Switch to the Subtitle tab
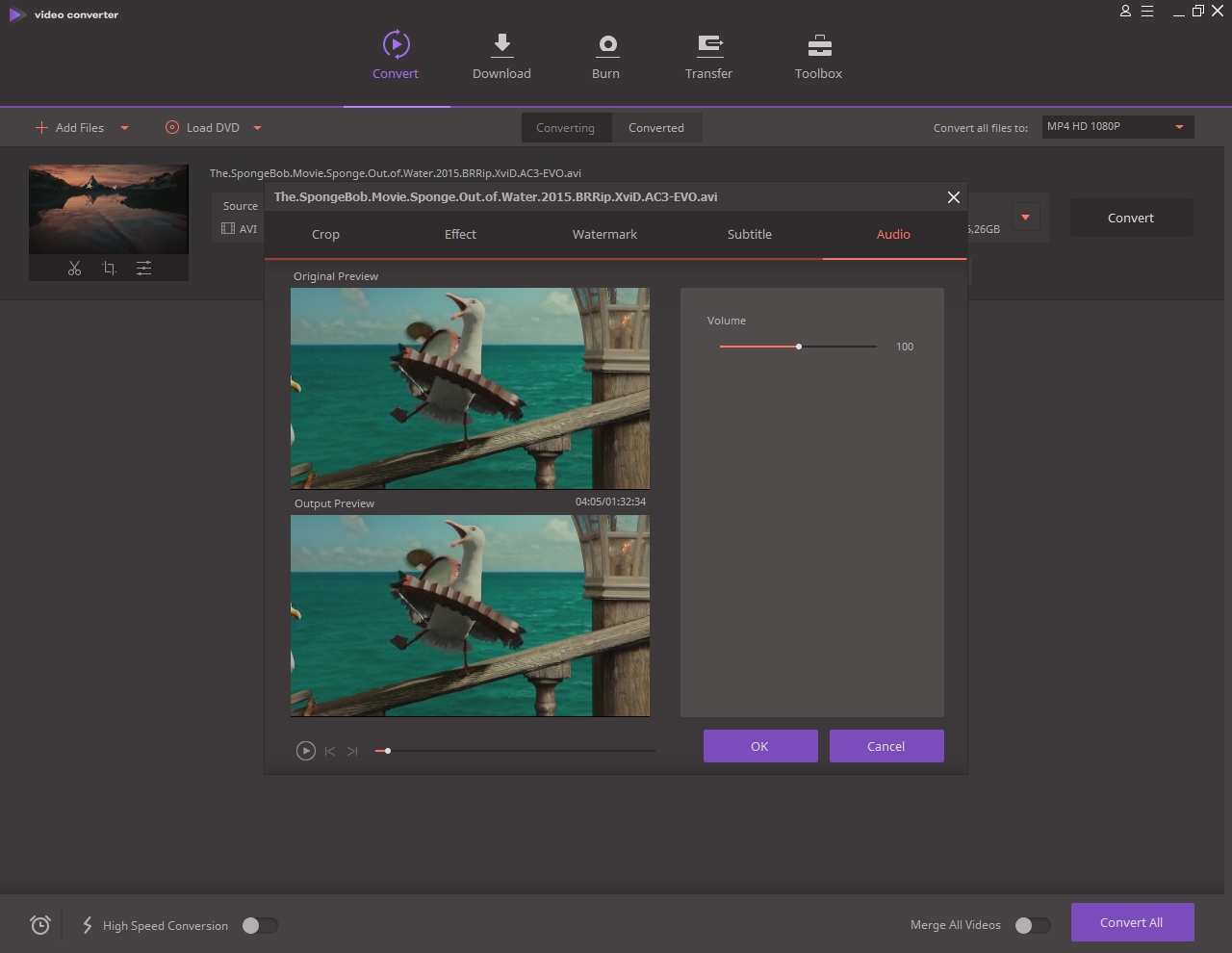The height and width of the screenshot is (953, 1232). [750, 234]
